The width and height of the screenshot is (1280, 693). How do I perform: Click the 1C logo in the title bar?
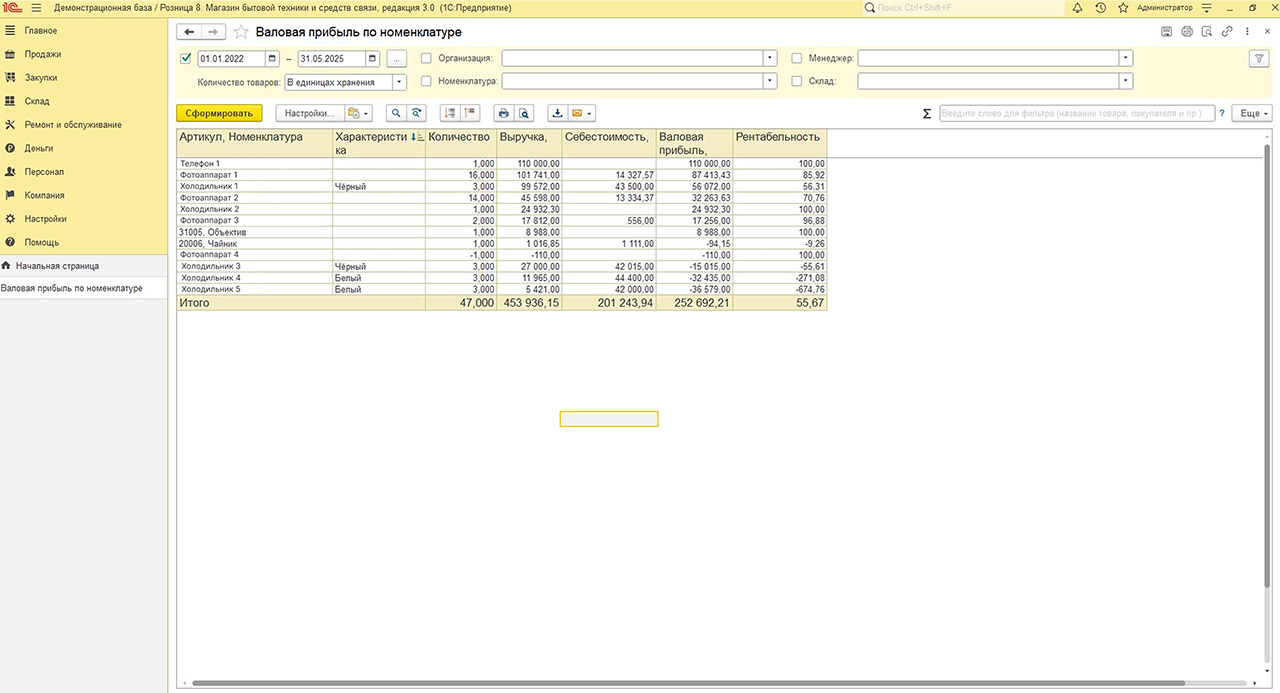click(13, 7)
